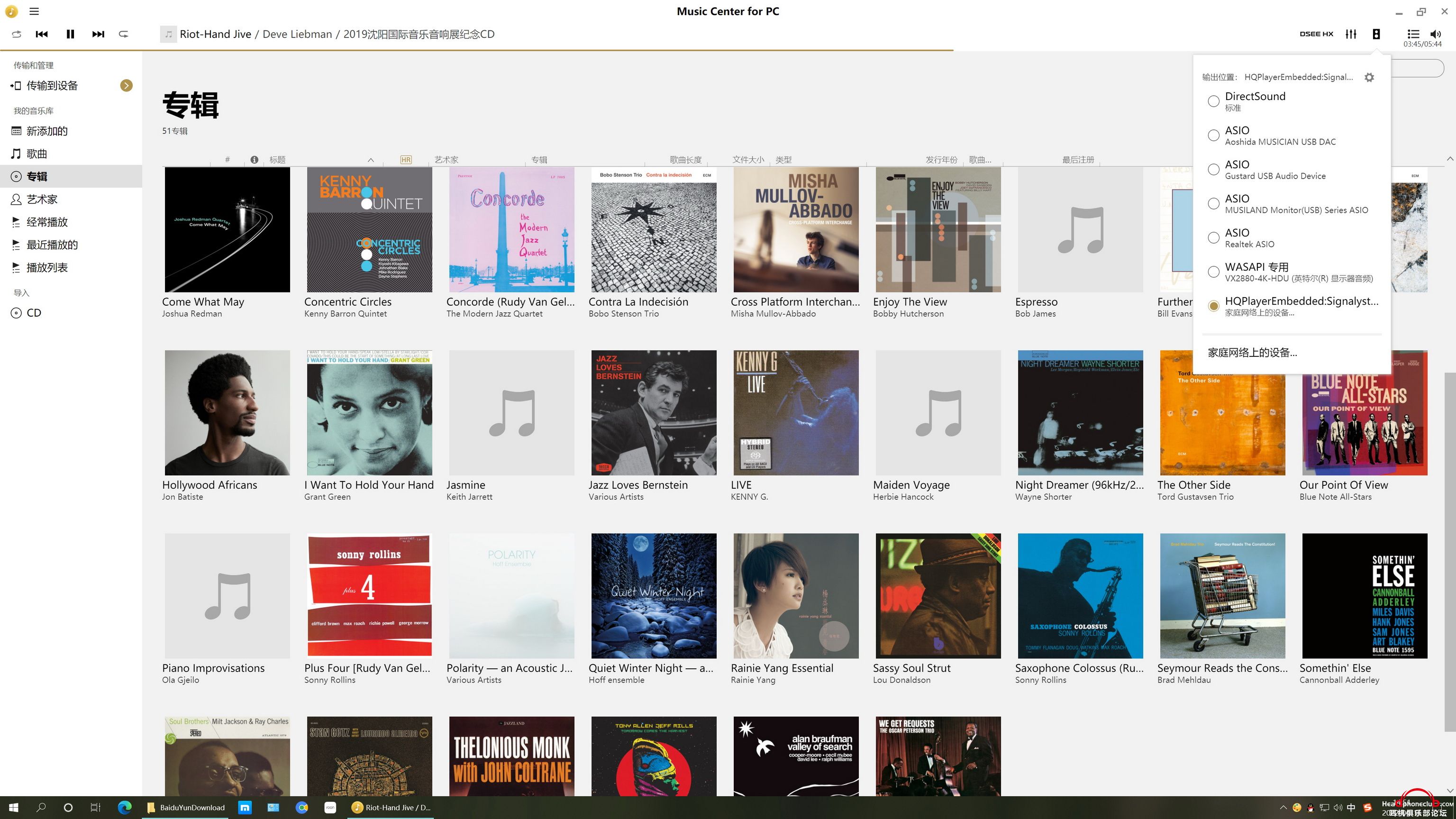Image resolution: width=1456 pixels, height=819 pixels.
Task: Sort by 发行年份 column
Action: (x=941, y=160)
